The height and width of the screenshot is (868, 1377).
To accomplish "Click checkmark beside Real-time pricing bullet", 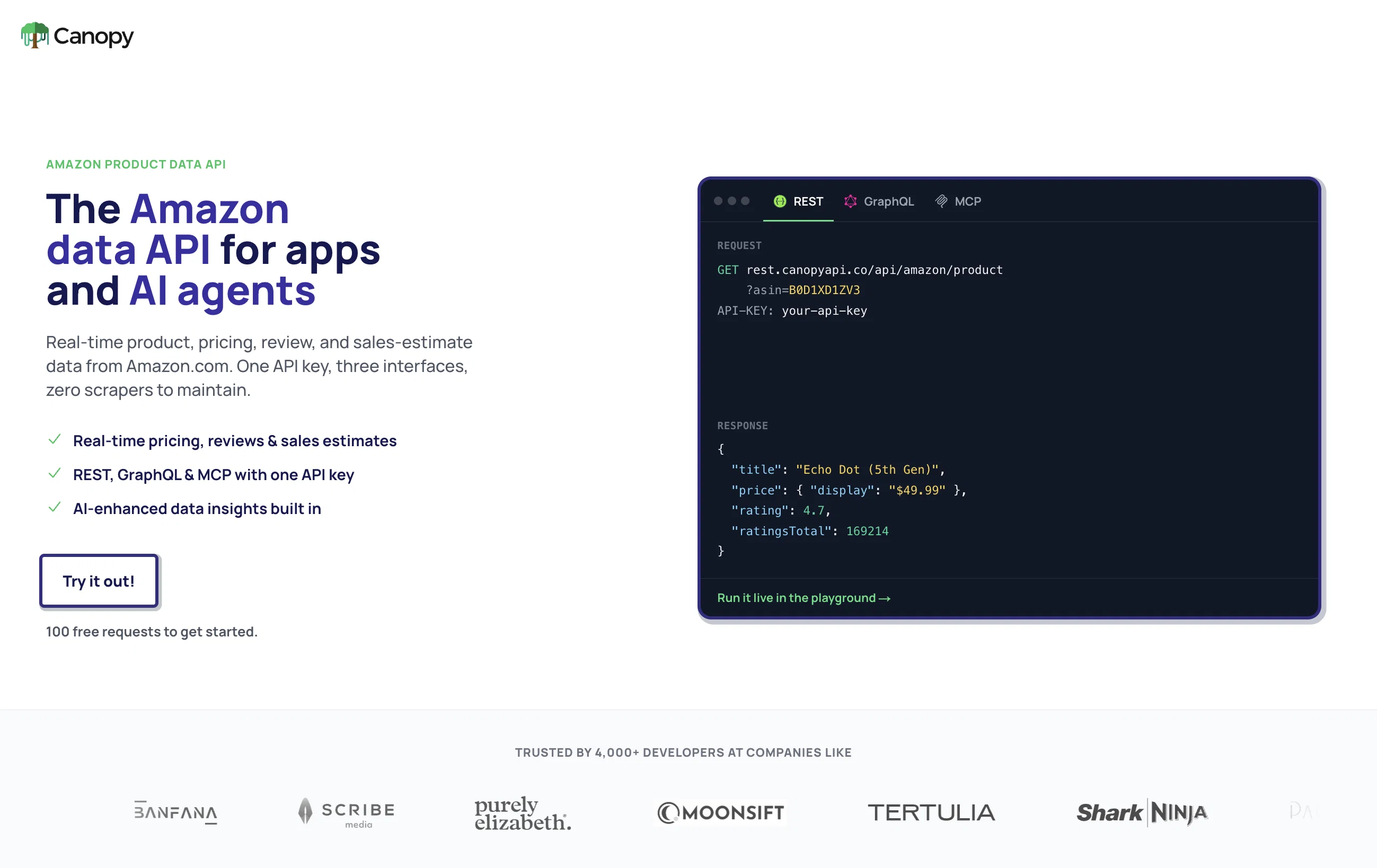I will [55, 440].
